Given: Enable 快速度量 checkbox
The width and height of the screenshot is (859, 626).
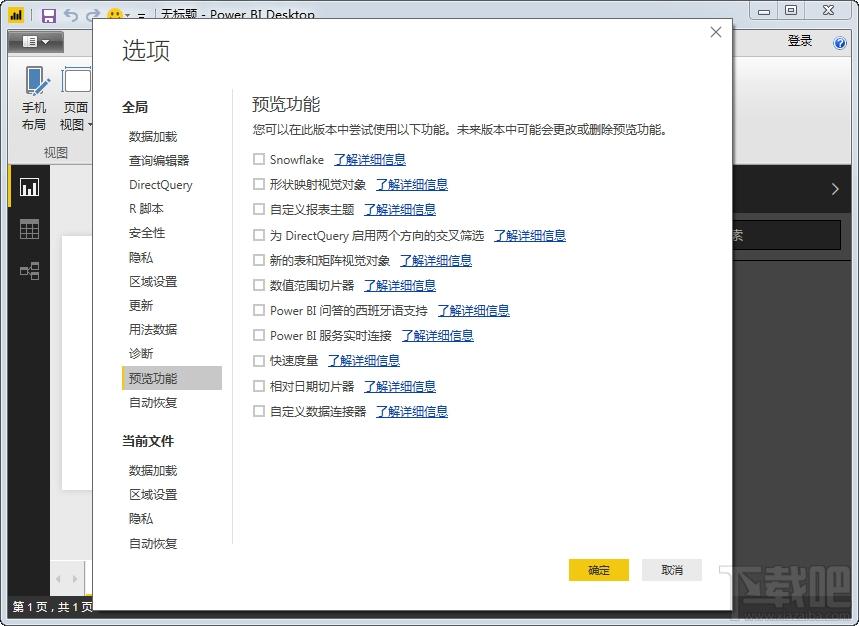Looking at the screenshot, I should pos(259,360).
